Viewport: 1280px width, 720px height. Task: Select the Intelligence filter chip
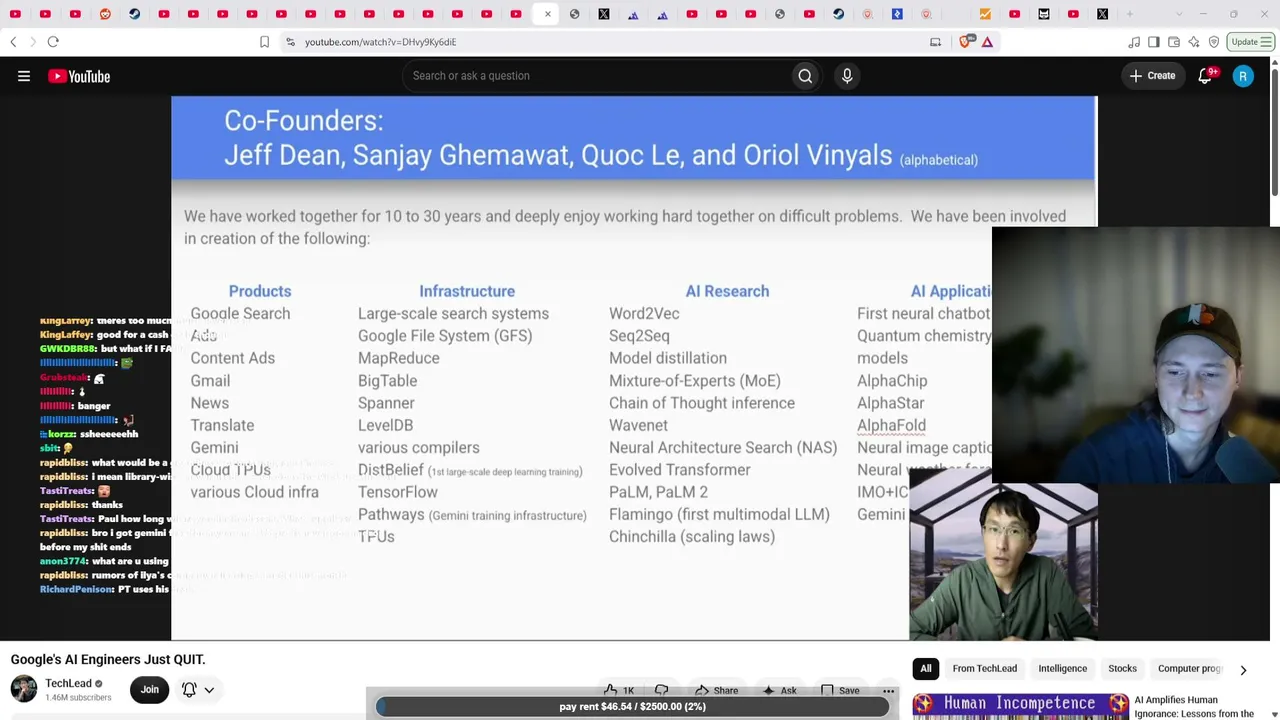(x=1062, y=669)
